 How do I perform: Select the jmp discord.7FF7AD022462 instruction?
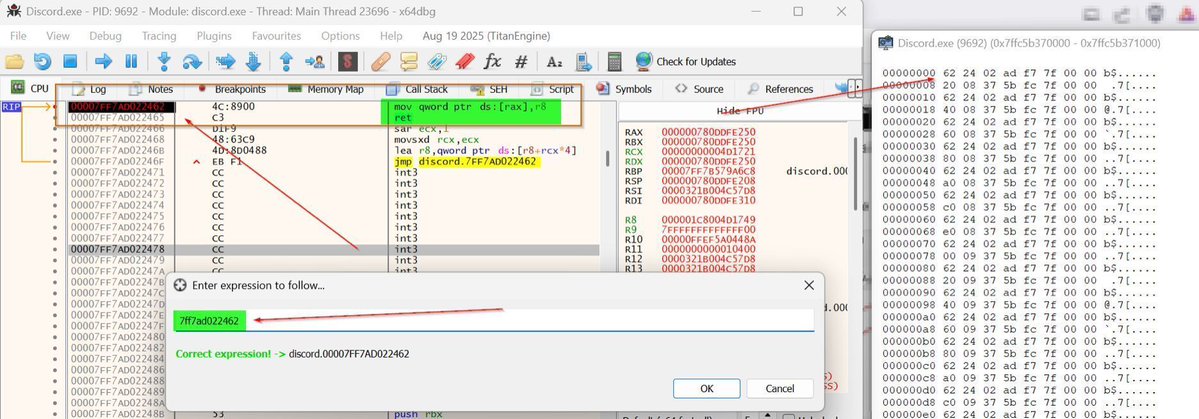(x=466, y=162)
